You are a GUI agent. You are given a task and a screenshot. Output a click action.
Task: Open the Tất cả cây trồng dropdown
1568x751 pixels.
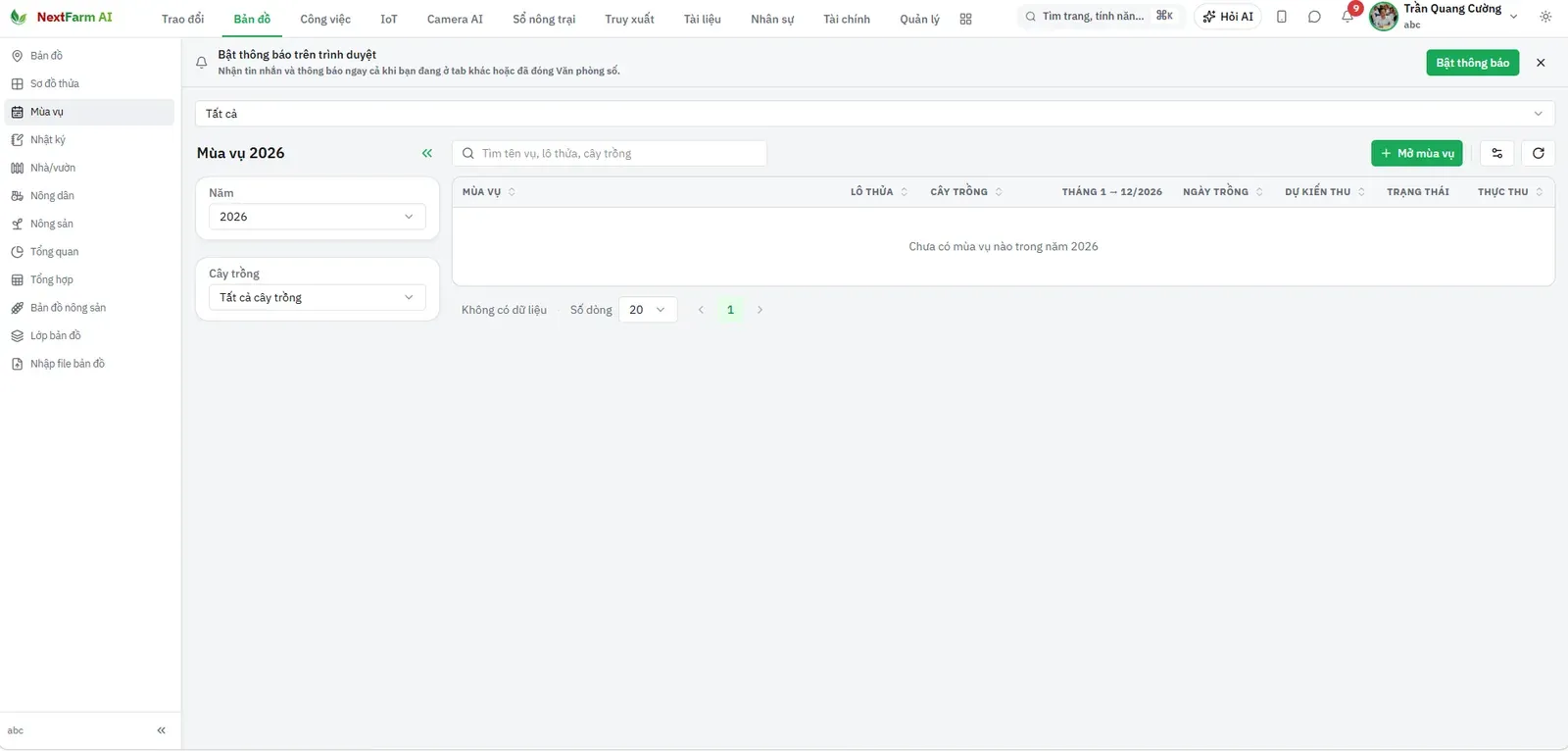click(x=318, y=297)
